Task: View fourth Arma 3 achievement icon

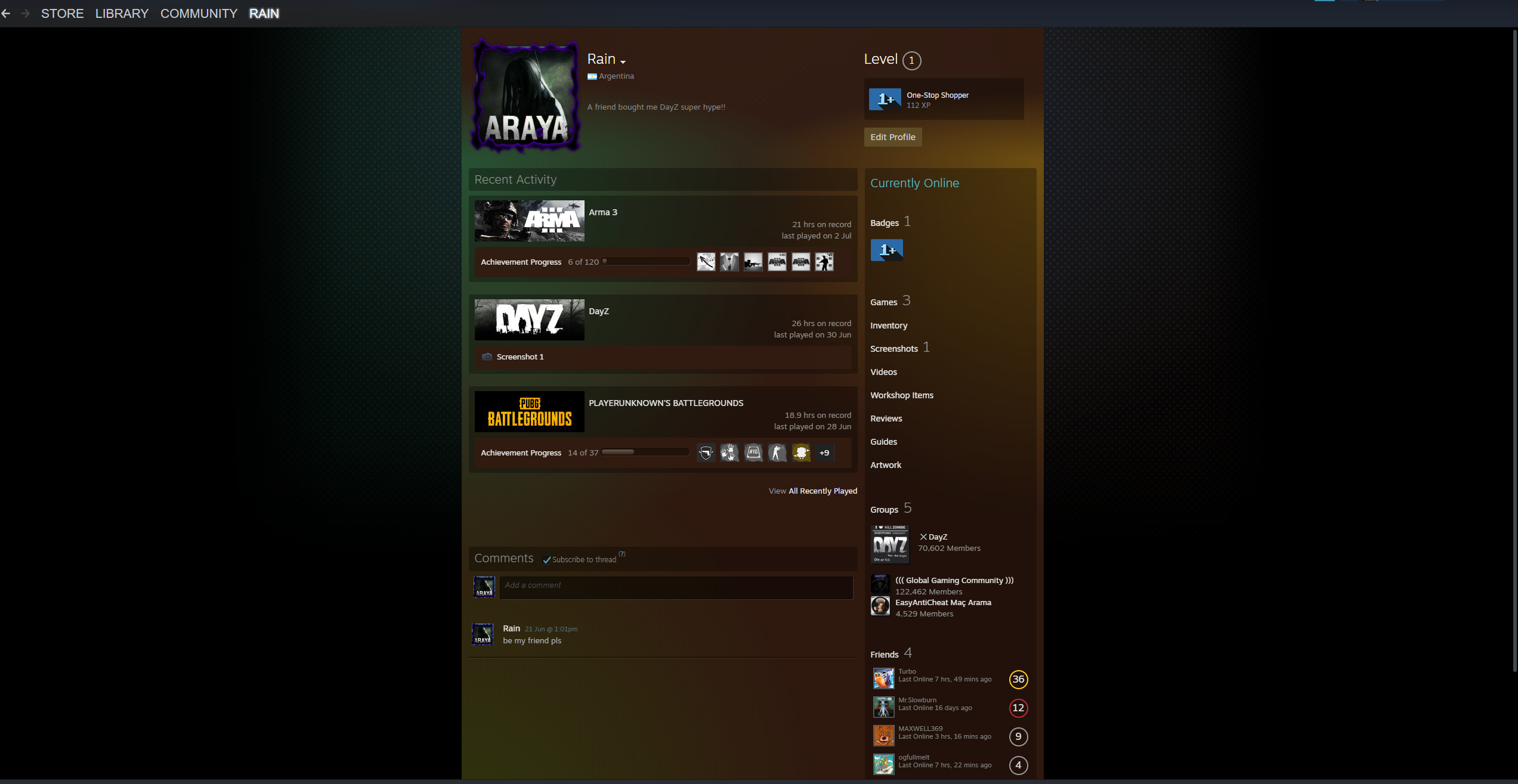Action: click(777, 262)
